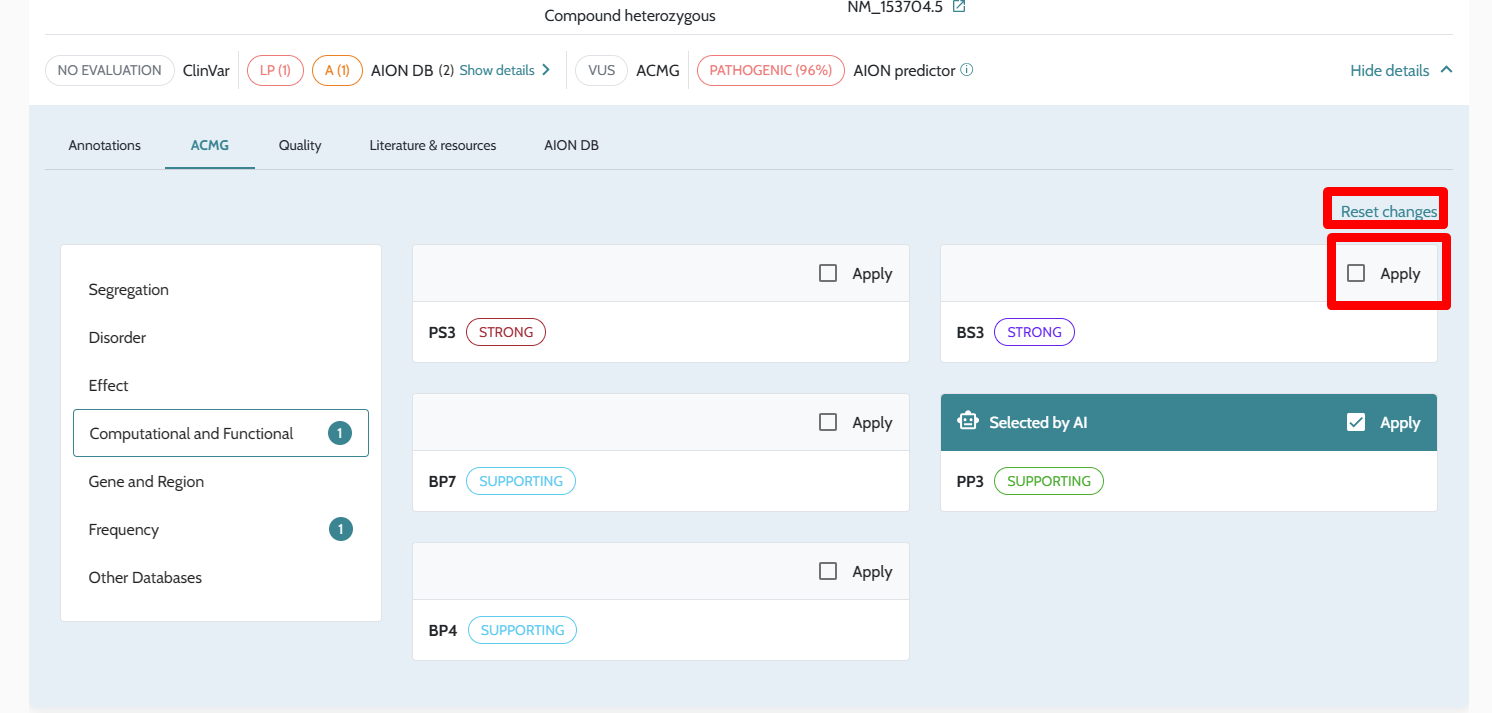Viewport: 1492px width, 713px height.
Task: Open the Literature & resources tab
Action: [433, 145]
